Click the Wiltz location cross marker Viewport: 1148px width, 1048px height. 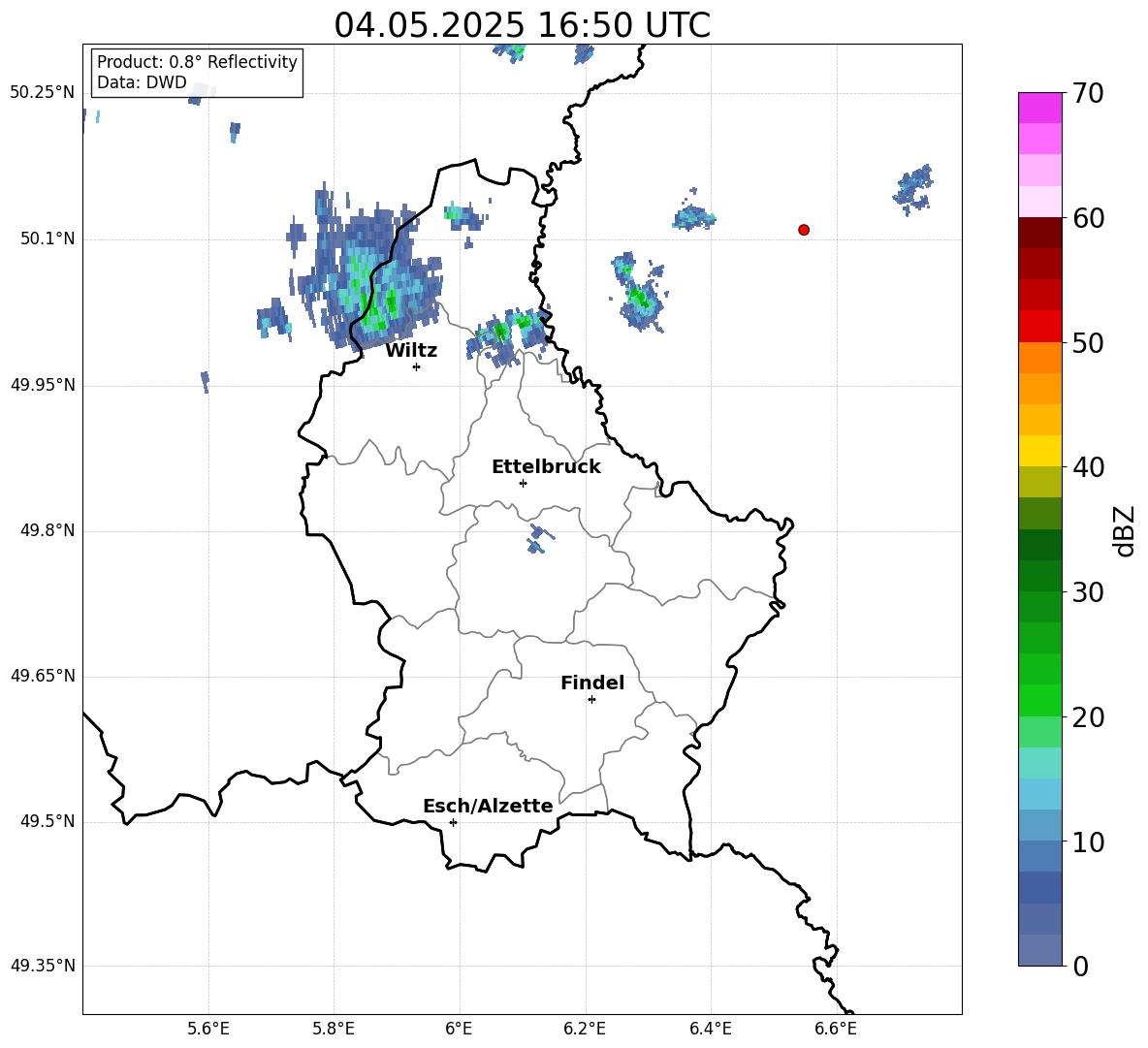(417, 366)
